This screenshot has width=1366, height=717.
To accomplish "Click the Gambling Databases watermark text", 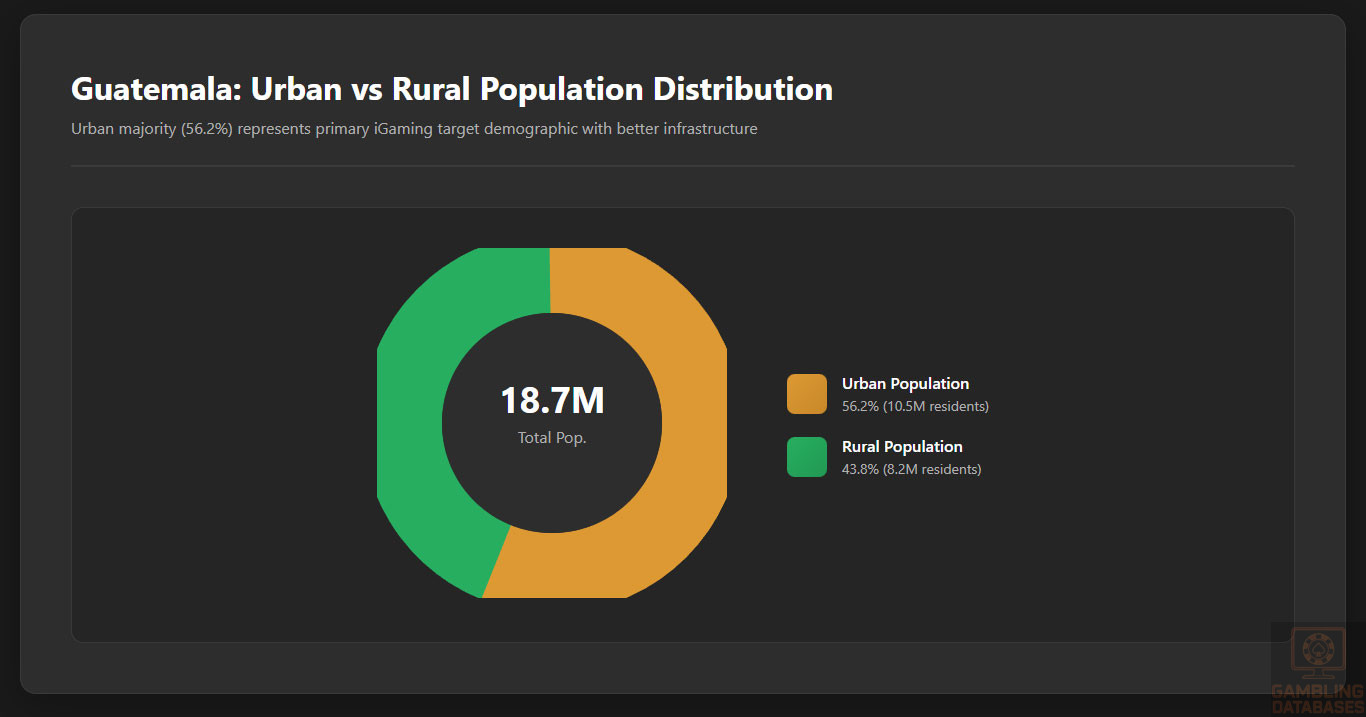I will 1317,698.
